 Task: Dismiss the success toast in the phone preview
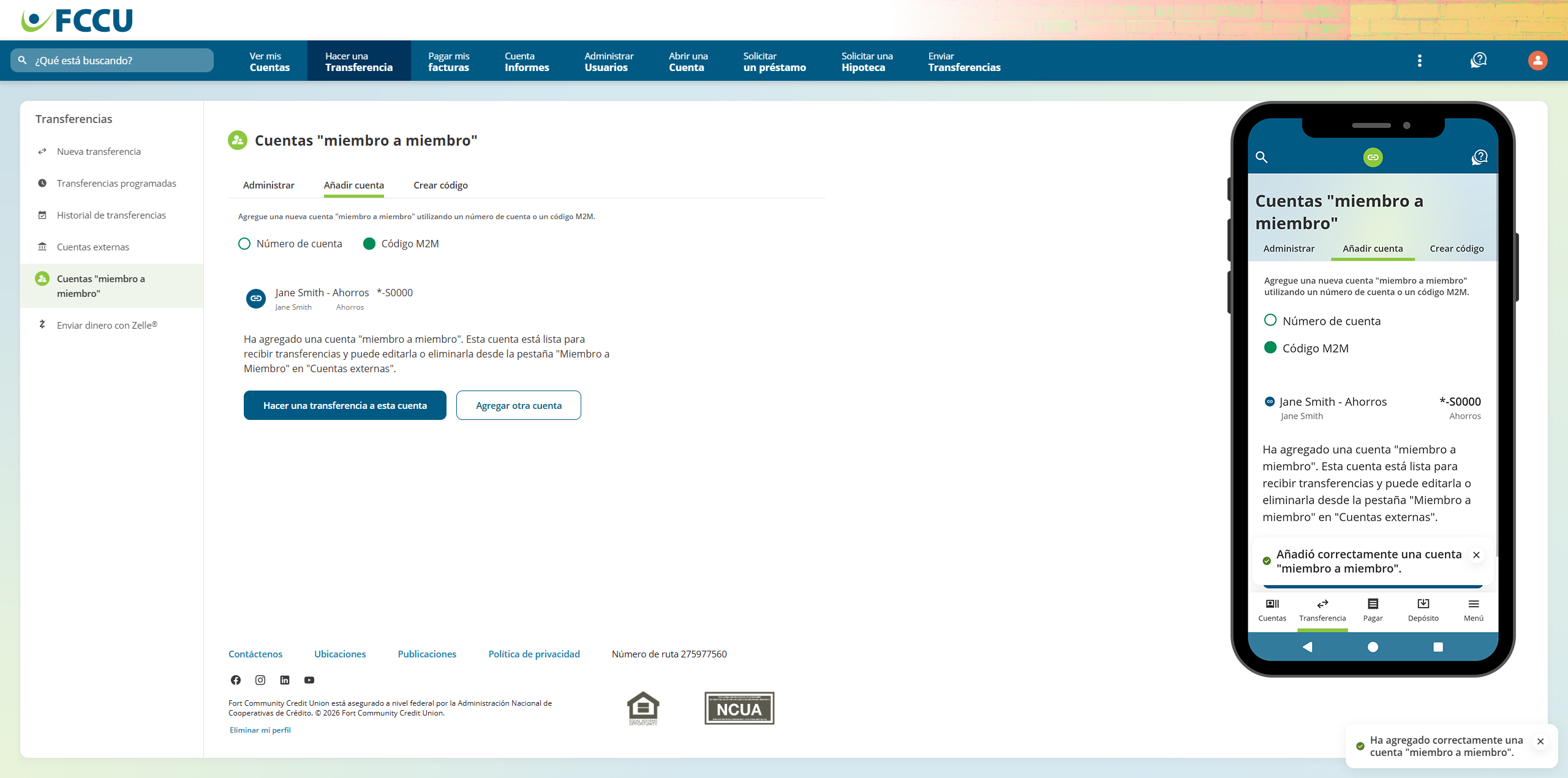1476,555
